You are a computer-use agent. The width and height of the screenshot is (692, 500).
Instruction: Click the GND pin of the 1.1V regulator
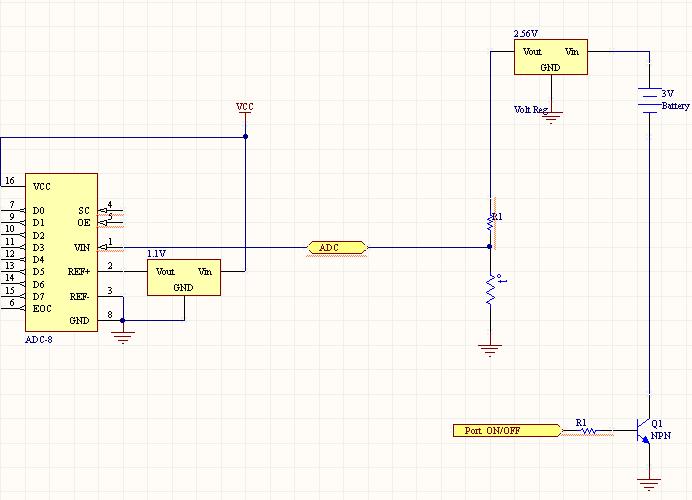pos(183,288)
